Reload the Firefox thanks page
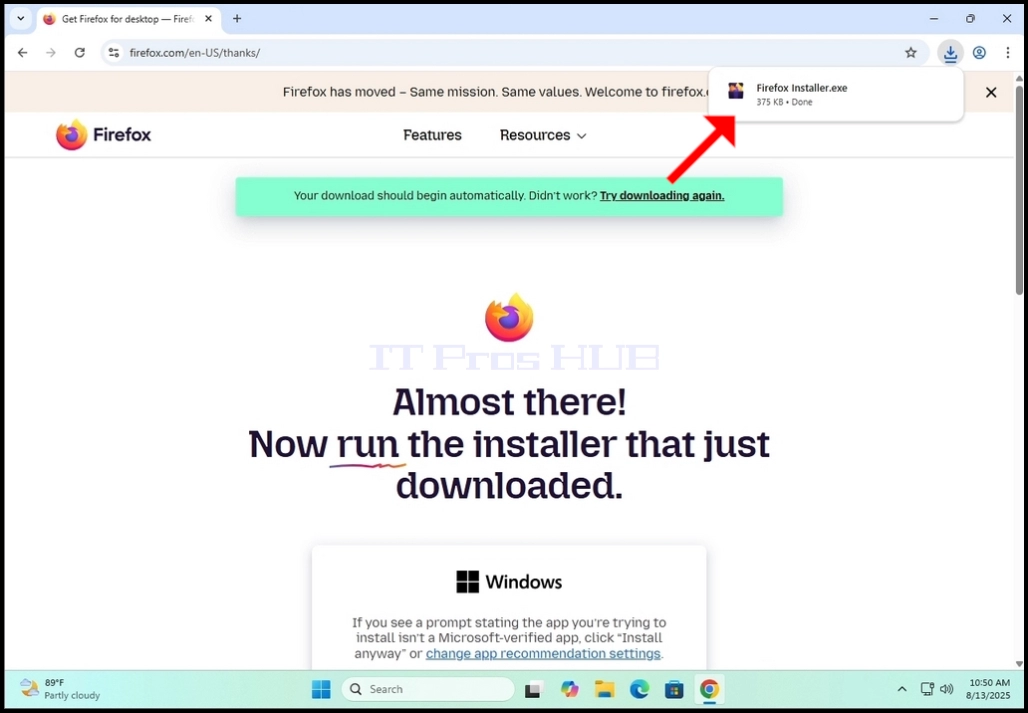 coord(79,52)
